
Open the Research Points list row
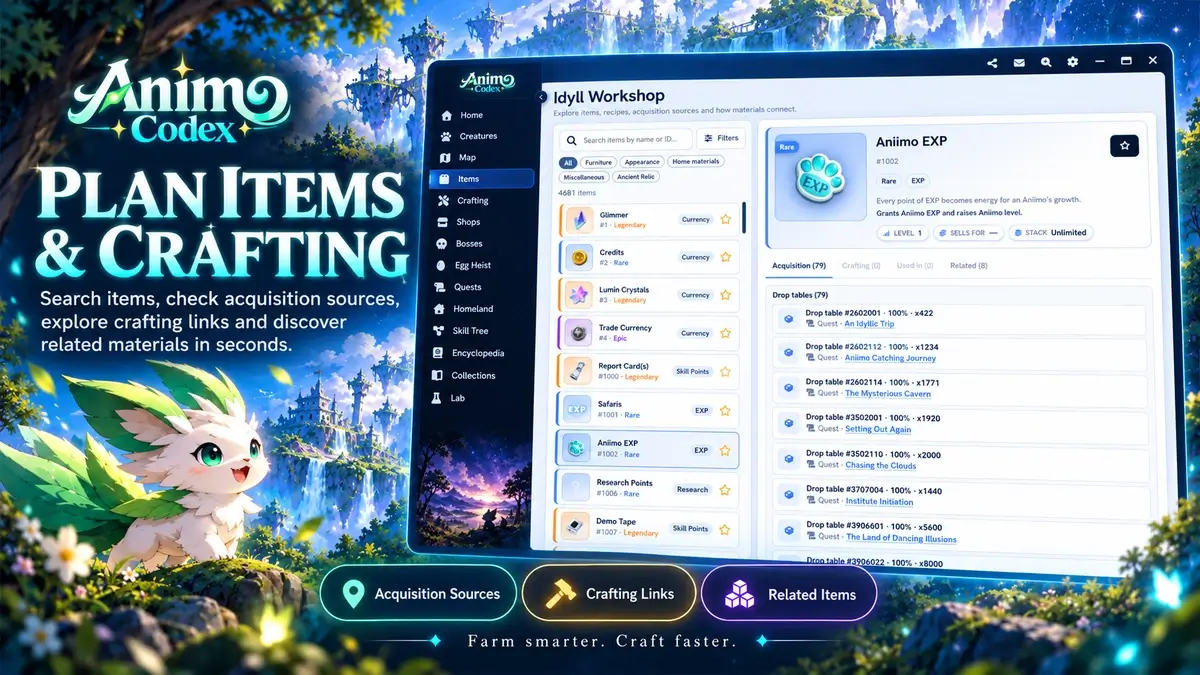648,488
